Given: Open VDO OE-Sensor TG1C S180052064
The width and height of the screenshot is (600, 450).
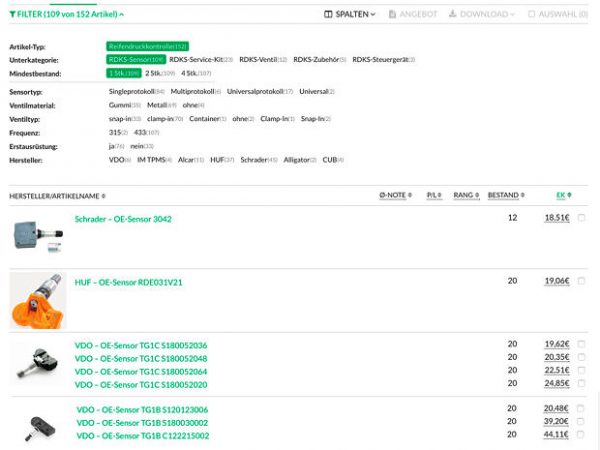Looking at the screenshot, I should tap(141, 372).
